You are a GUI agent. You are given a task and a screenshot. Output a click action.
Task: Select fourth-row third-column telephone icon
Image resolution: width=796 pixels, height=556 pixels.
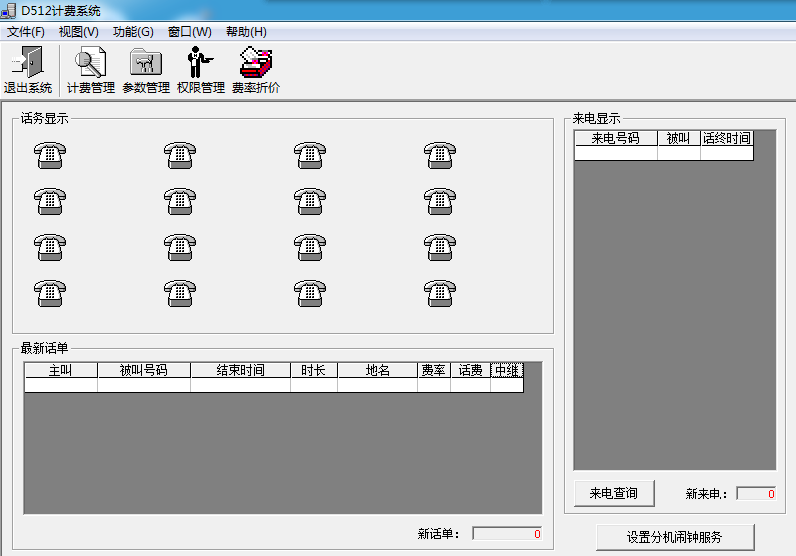click(310, 293)
